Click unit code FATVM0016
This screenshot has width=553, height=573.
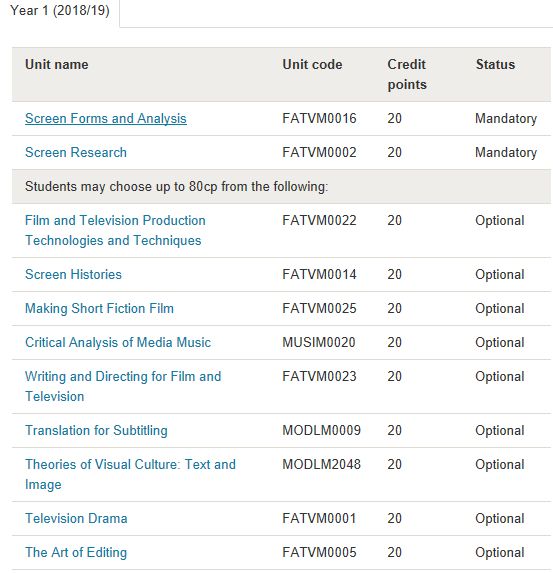pos(319,118)
